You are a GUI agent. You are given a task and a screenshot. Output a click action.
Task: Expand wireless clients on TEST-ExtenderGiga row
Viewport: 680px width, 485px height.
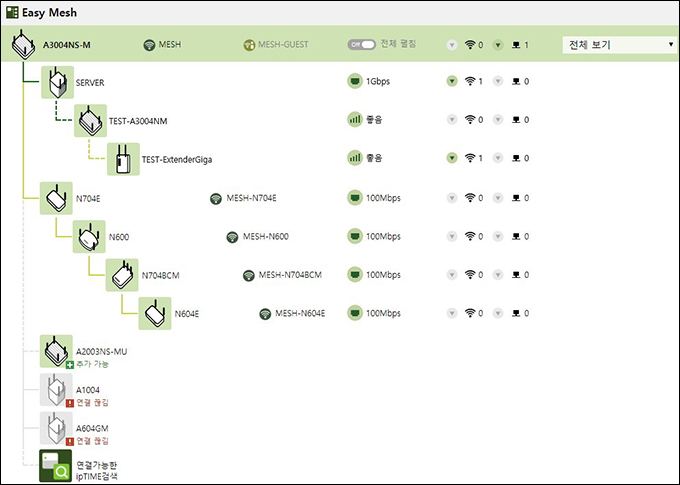(x=452, y=158)
